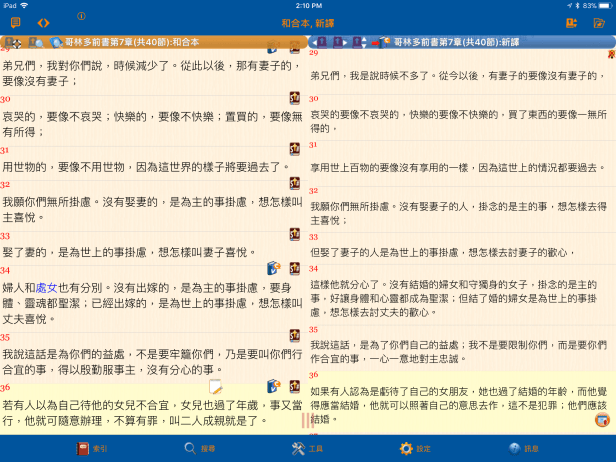Tap the orange pane divider handle at bottom
Viewport: 616px width, 462px height.
[307, 421]
